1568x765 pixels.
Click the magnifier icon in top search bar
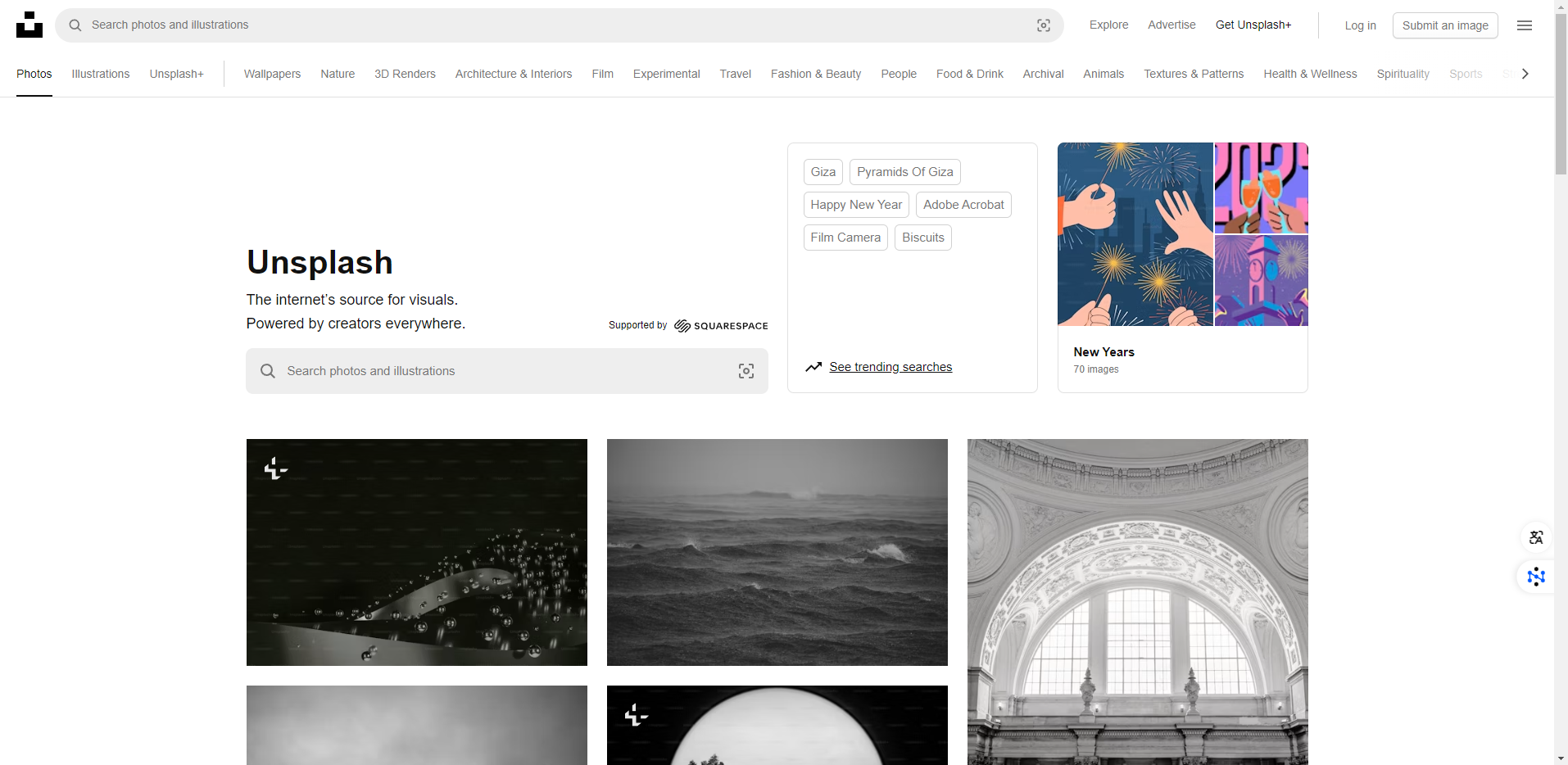click(75, 25)
